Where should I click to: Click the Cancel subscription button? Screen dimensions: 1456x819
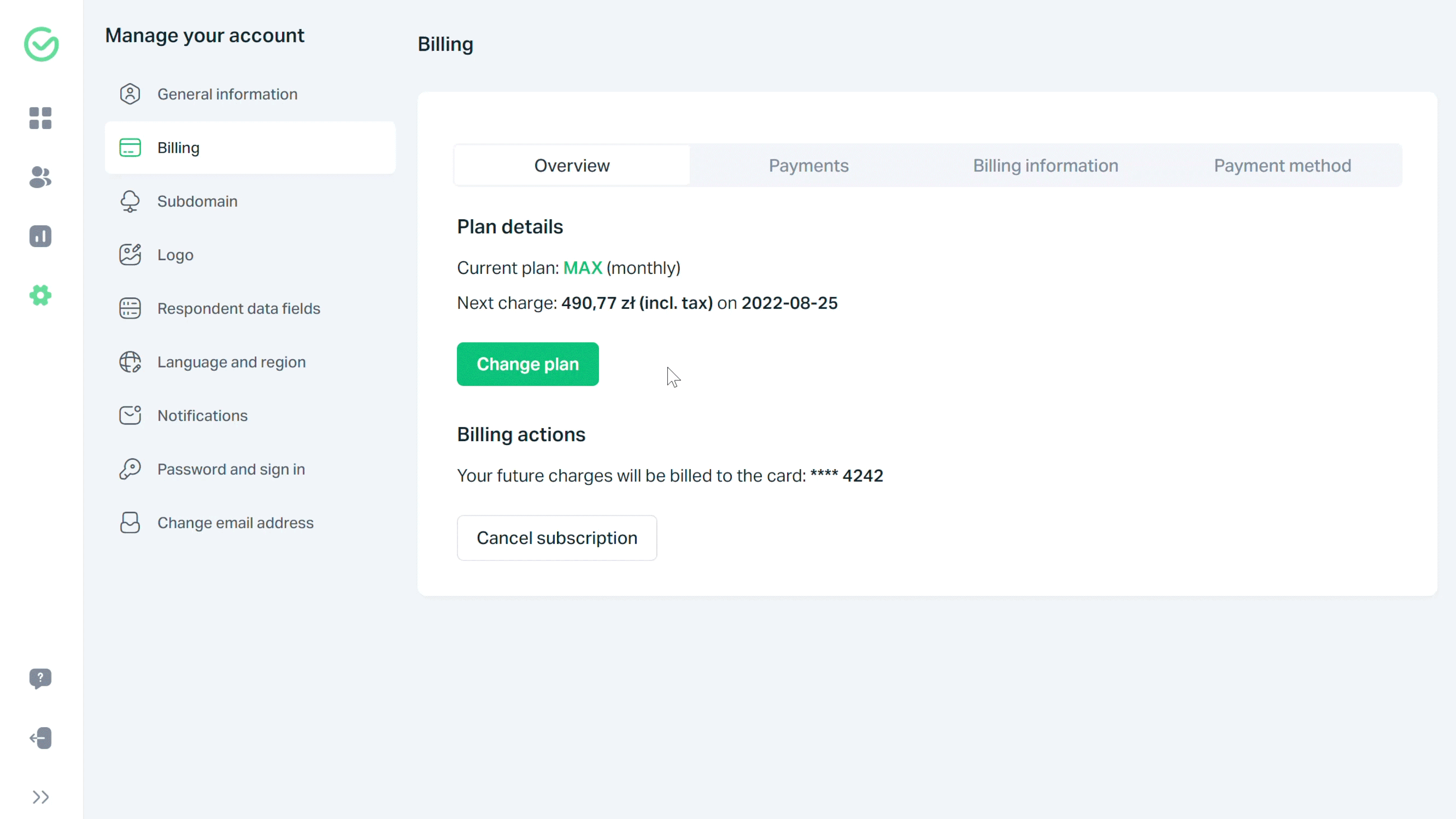point(557,538)
